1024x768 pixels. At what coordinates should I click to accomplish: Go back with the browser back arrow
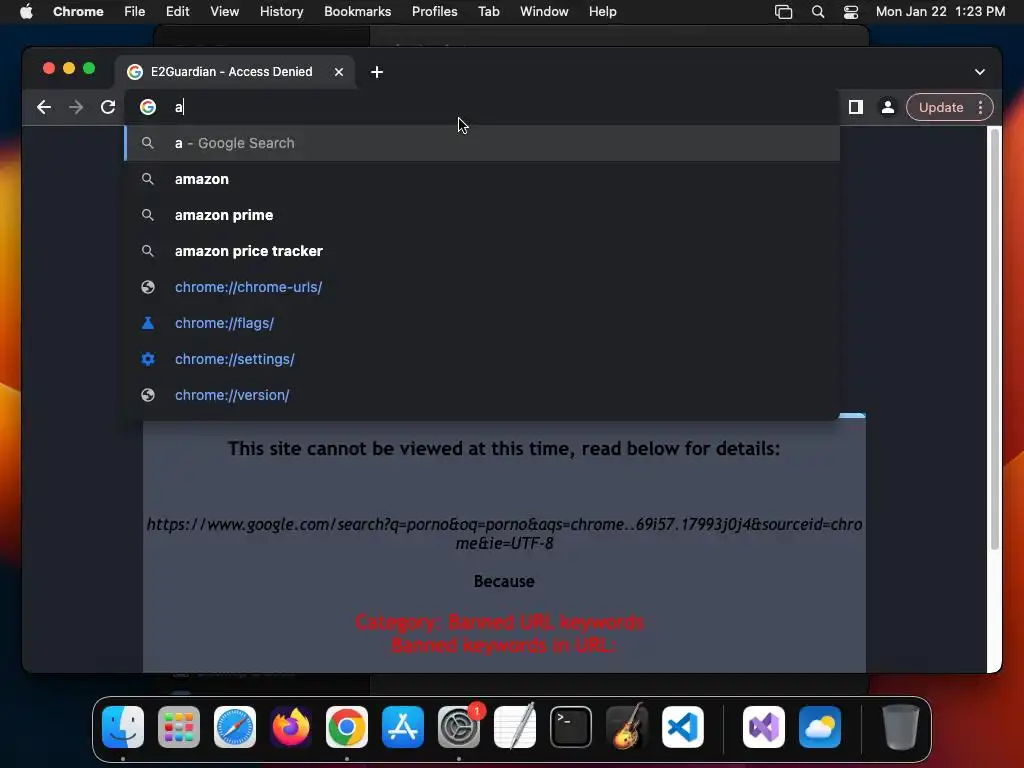[x=44, y=107]
